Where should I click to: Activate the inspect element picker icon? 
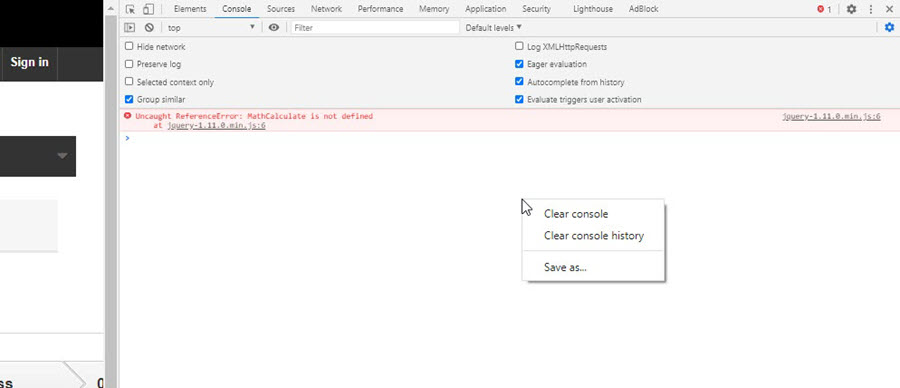pos(130,9)
